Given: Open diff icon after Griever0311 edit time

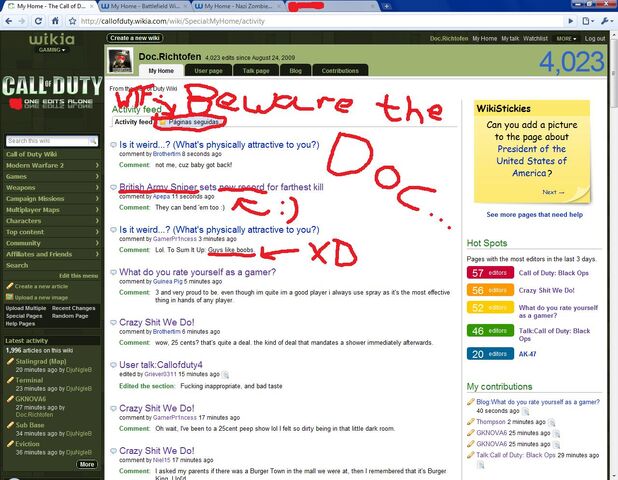Looking at the screenshot, I should coord(225,374).
